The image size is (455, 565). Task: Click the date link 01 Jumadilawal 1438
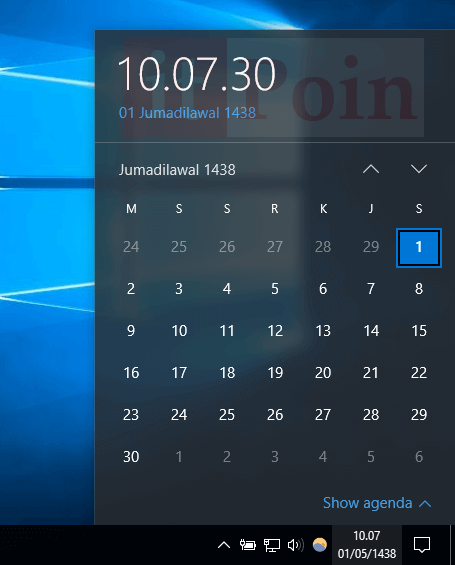coord(187,113)
